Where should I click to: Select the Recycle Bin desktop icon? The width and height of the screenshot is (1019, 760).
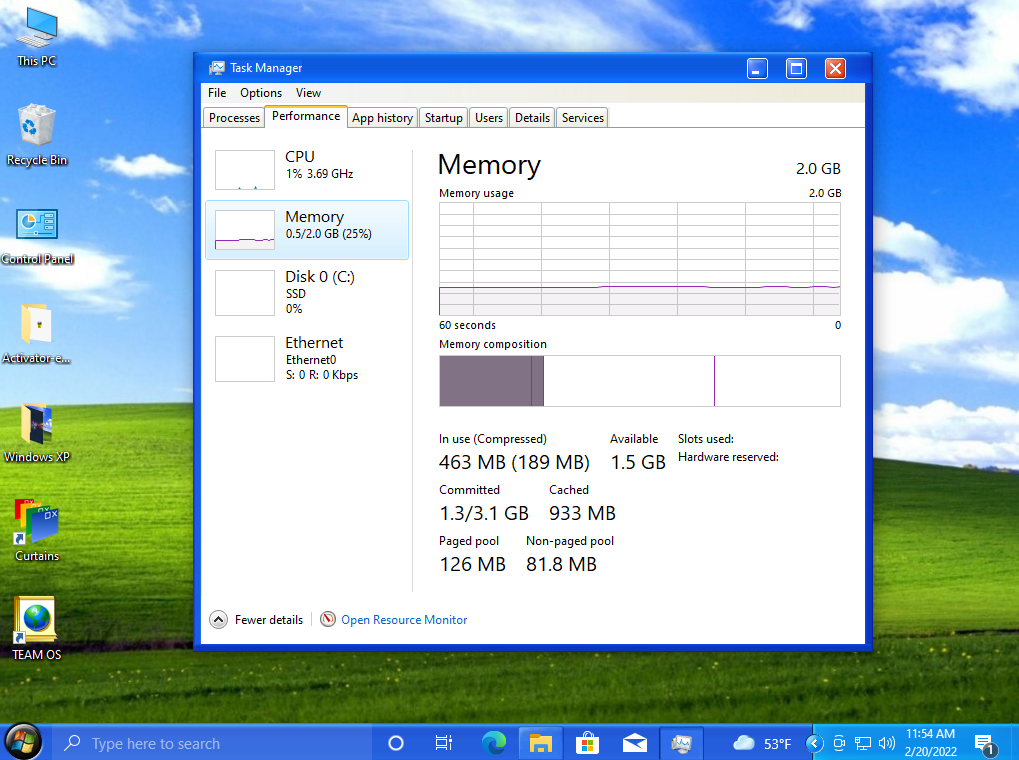(37, 135)
